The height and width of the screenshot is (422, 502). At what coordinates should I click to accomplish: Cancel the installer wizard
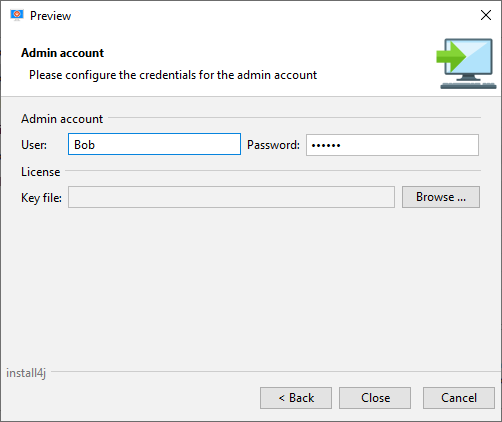pos(459,398)
